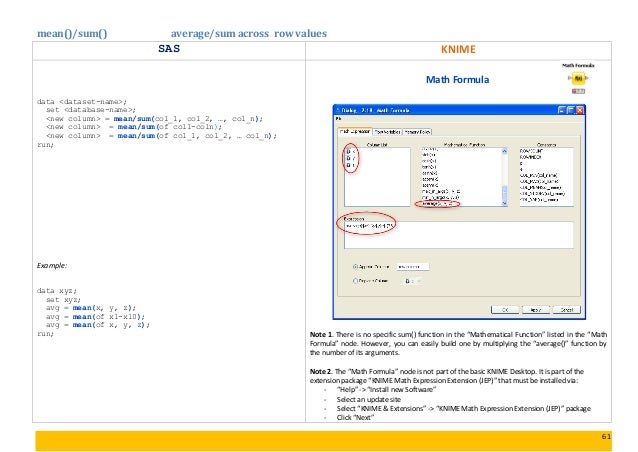The image size is (638, 452).
Task: Click the page number 61
Action: [x=606, y=437]
